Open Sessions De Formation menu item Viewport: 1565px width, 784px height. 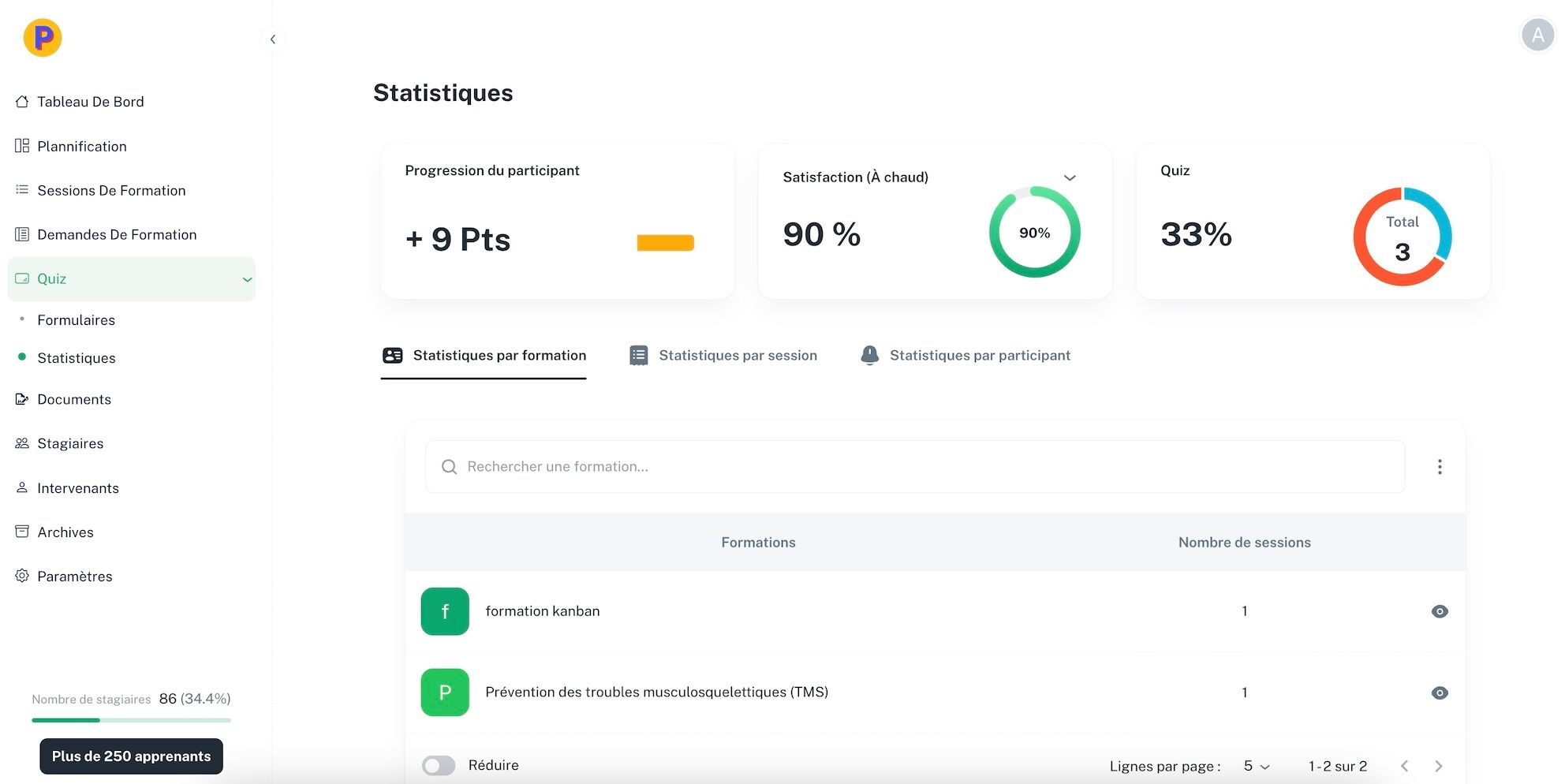111,190
